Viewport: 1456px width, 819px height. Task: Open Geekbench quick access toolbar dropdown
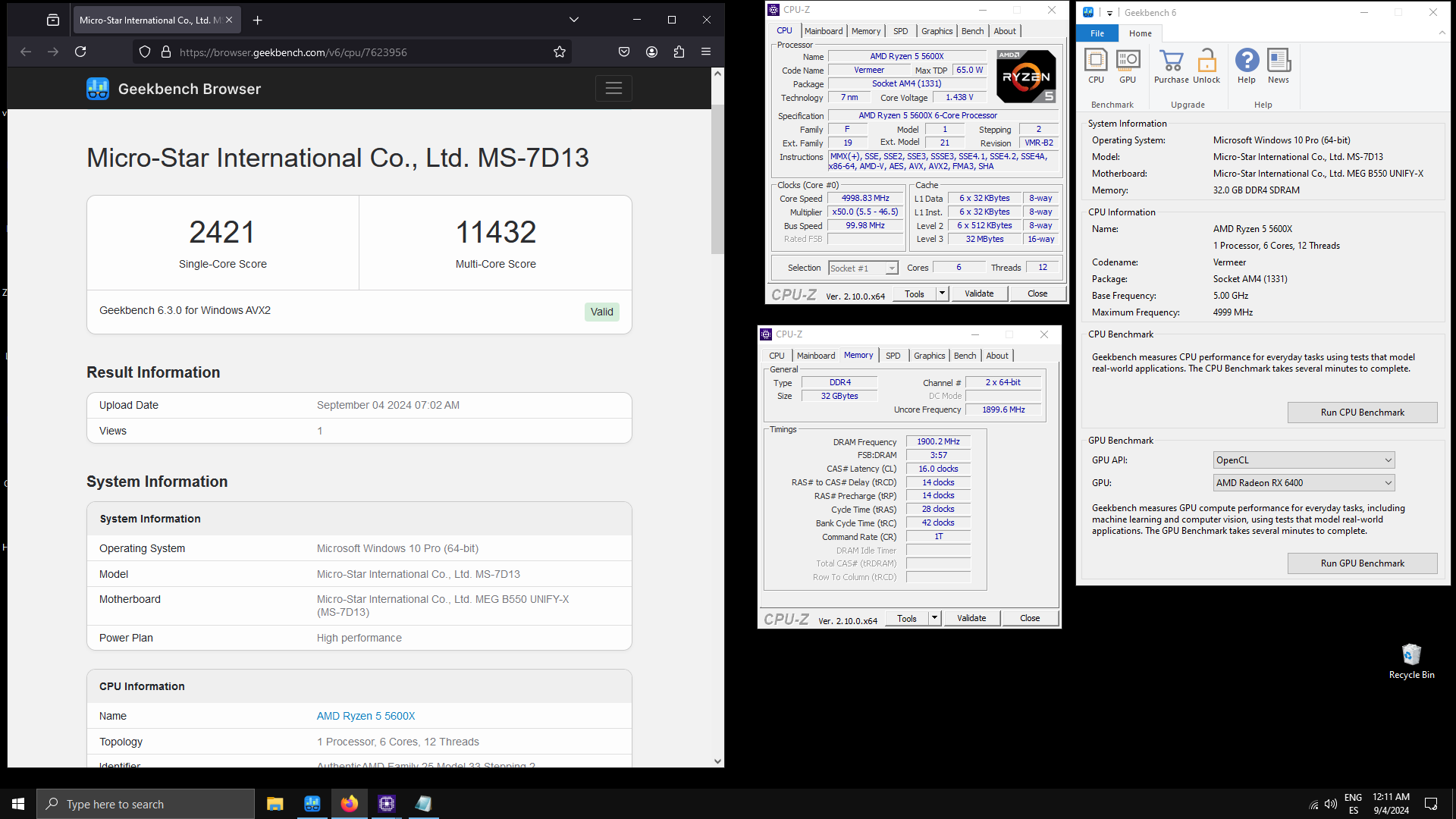point(1109,13)
